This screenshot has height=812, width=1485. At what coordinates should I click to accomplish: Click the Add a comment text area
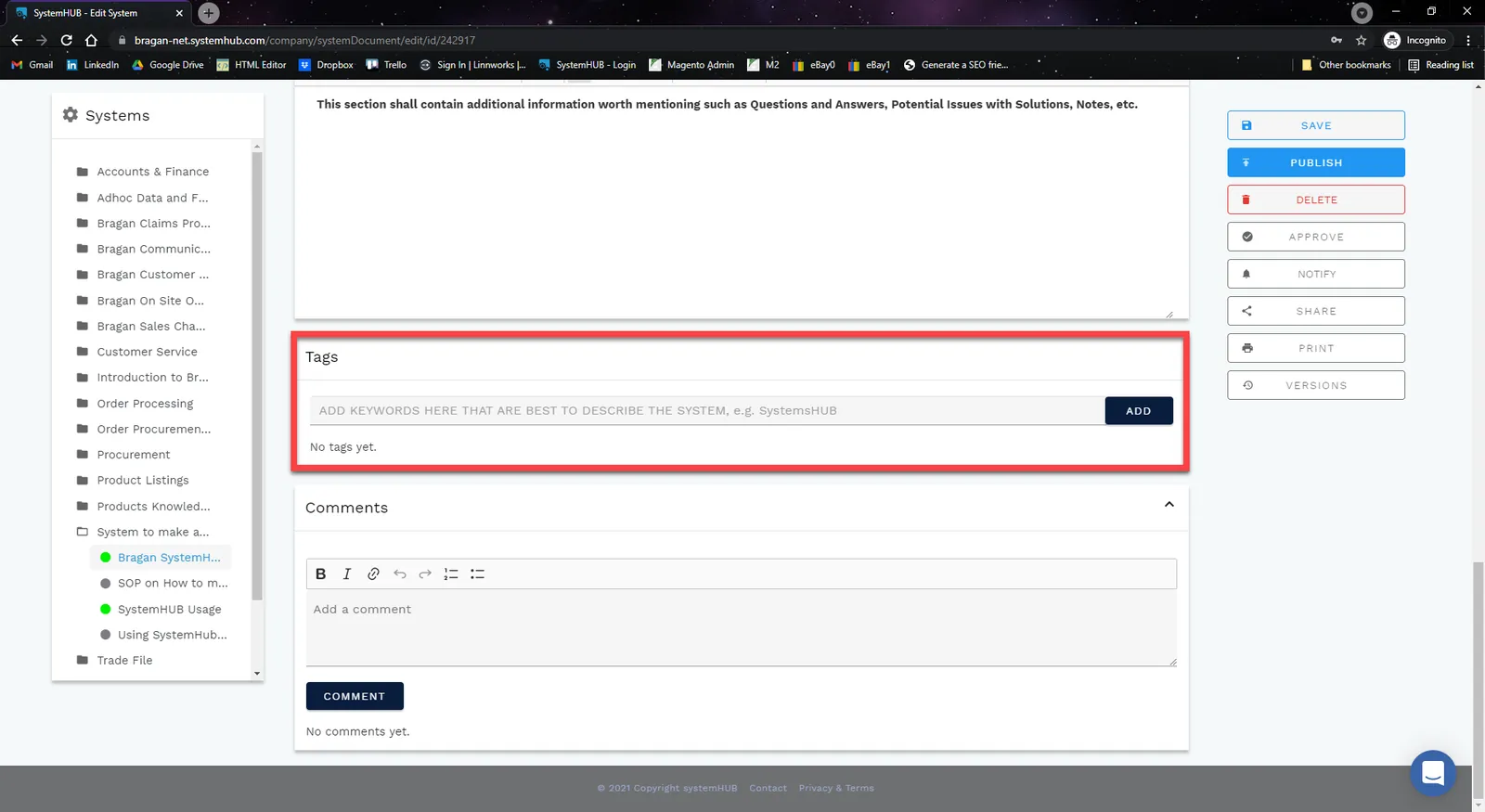(x=741, y=627)
